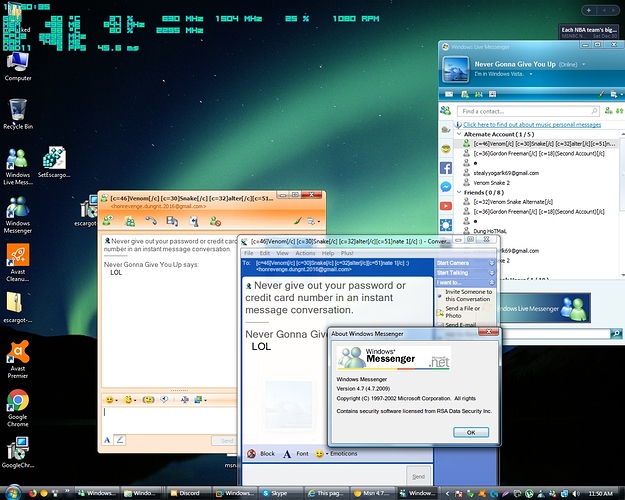Click the Send button in Windows Messenger conversation
Screen dimensions: 625x500
pos(418,476)
